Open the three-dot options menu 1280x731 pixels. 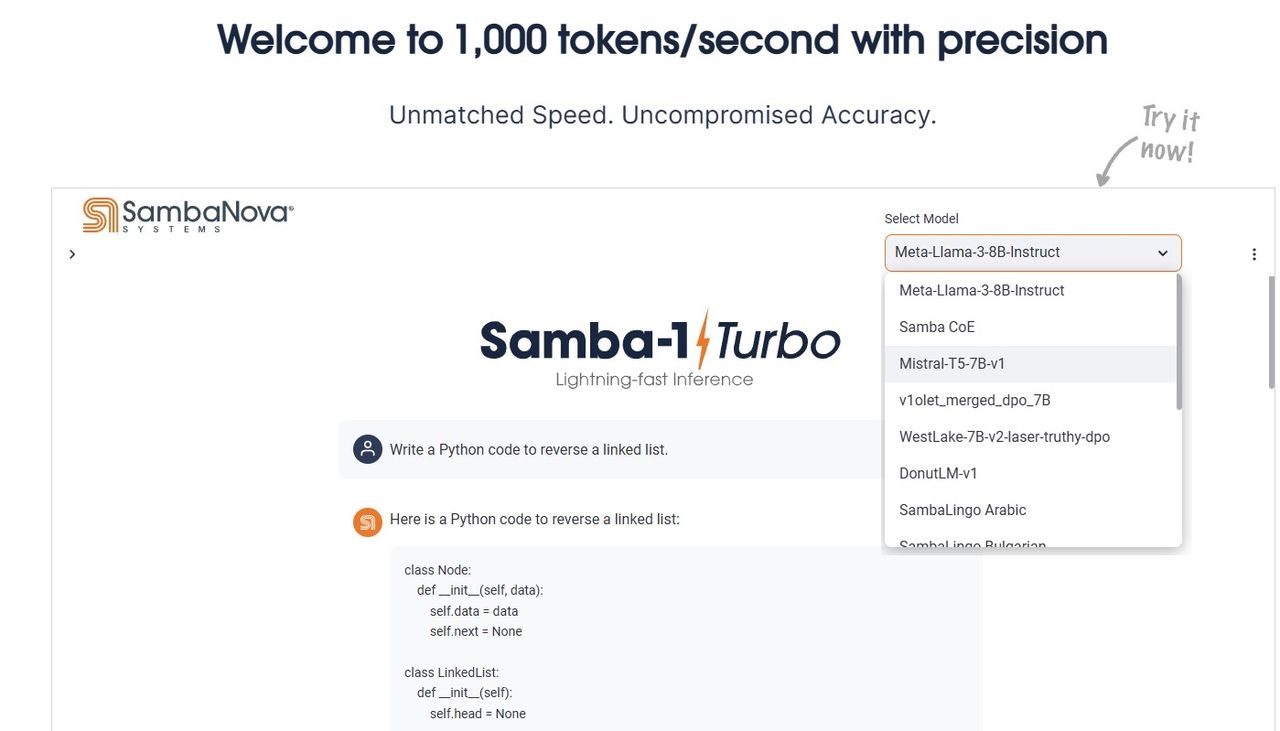coord(1254,254)
